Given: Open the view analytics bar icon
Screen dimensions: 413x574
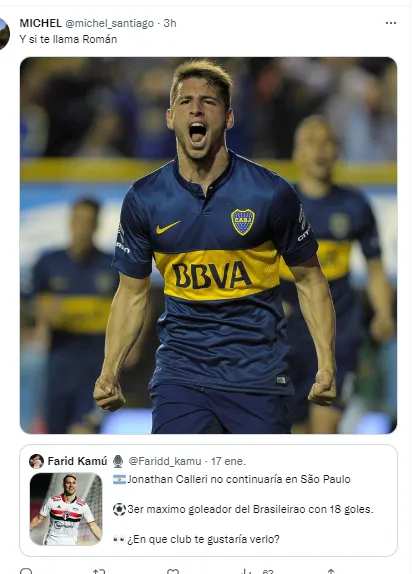Looking at the screenshot, I should pyautogui.click(x=246, y=571).
